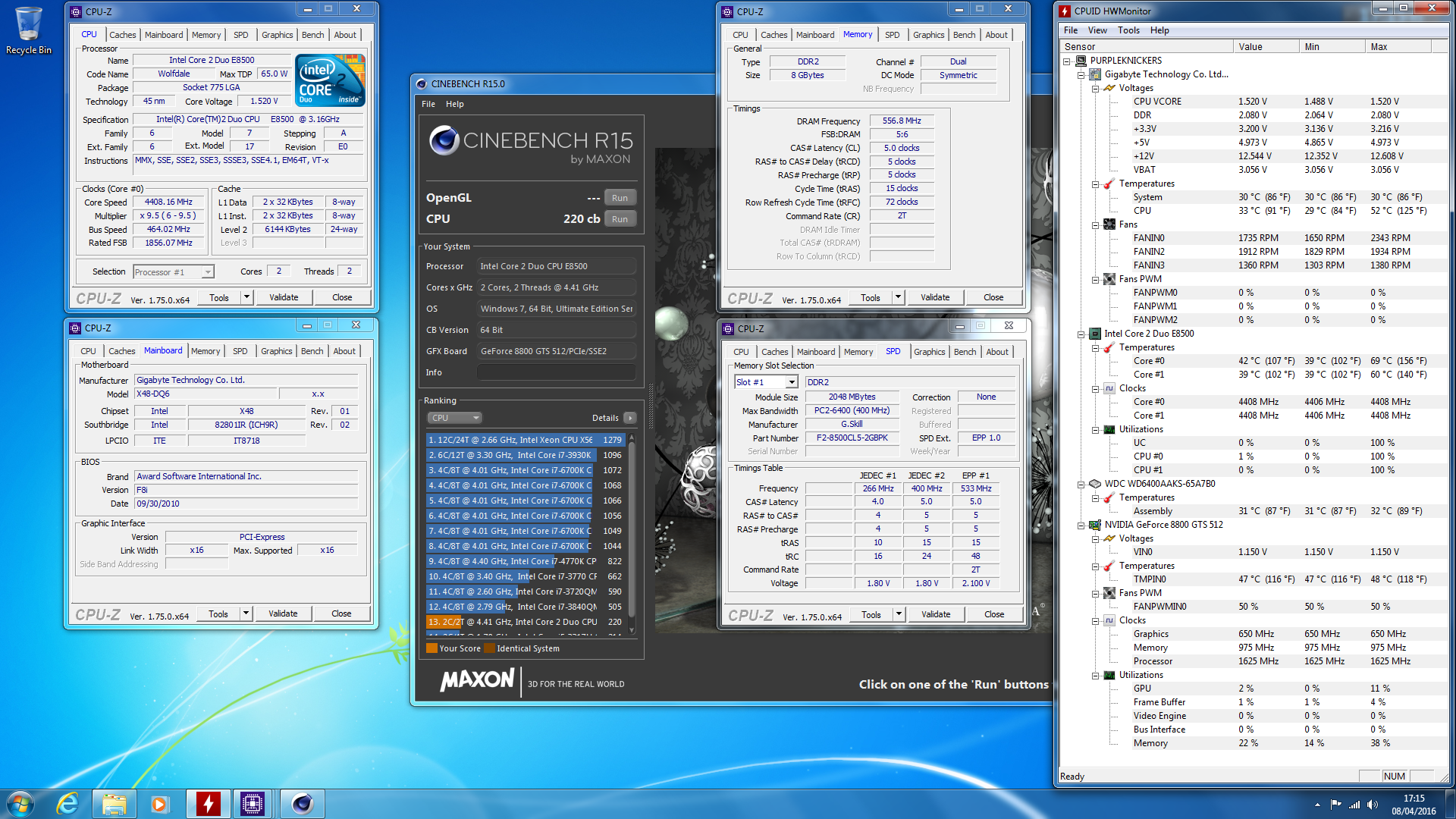This screenshot has width=1456, height=819.
Task: Click the ranking list vertical scrollbar
Action: click(x=631, y=535)
